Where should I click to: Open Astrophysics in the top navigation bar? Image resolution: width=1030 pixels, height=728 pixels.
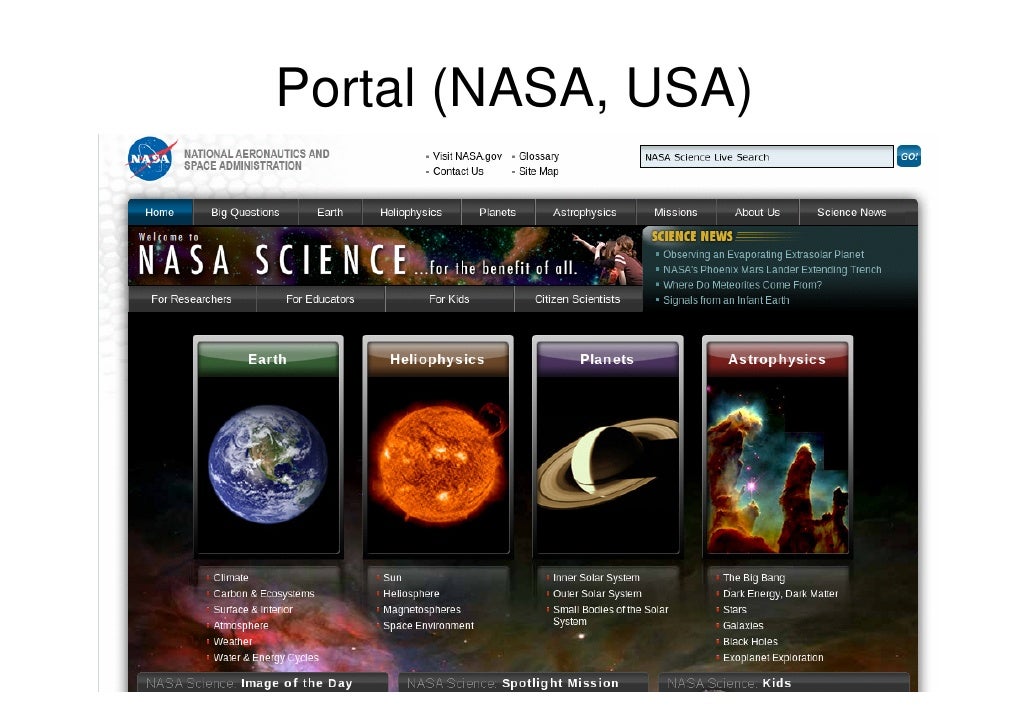tap(585, 212)
